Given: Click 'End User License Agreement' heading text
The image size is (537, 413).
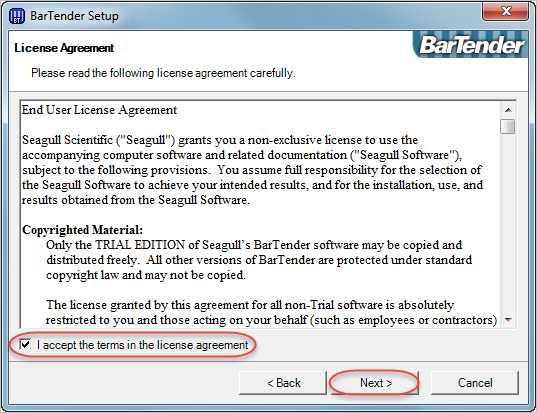Looking at the screenshot, I should (x=99, y=110).
